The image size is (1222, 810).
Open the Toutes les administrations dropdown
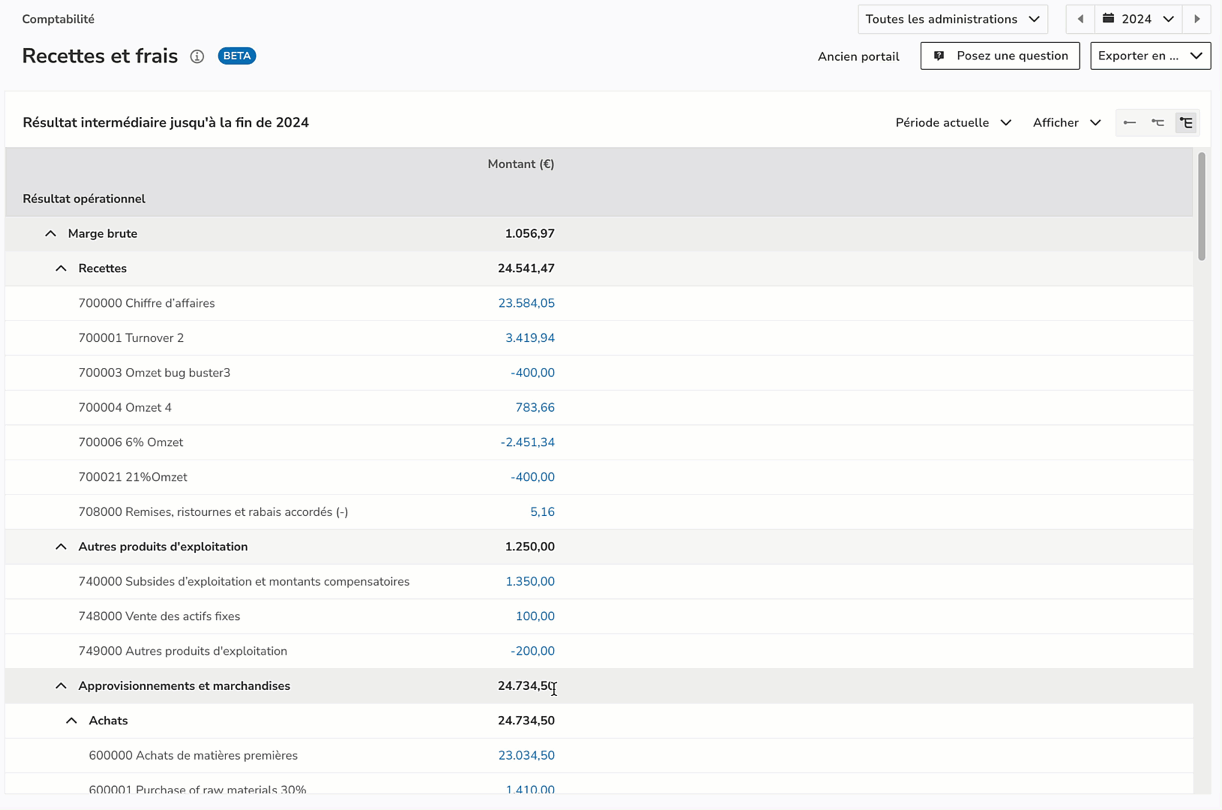[952, 19]
